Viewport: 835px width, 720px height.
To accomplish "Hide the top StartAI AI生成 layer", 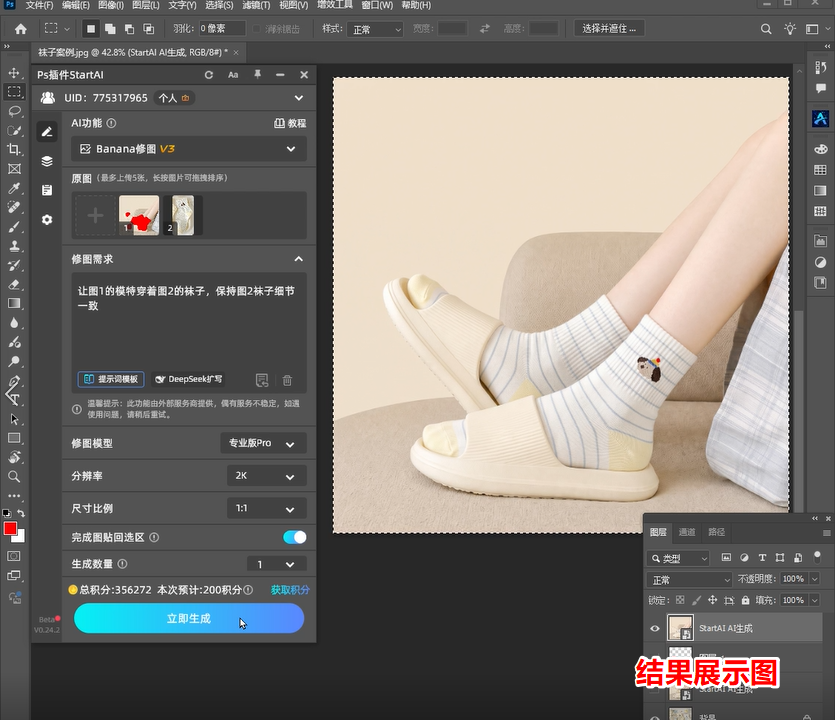I will 654,628.
